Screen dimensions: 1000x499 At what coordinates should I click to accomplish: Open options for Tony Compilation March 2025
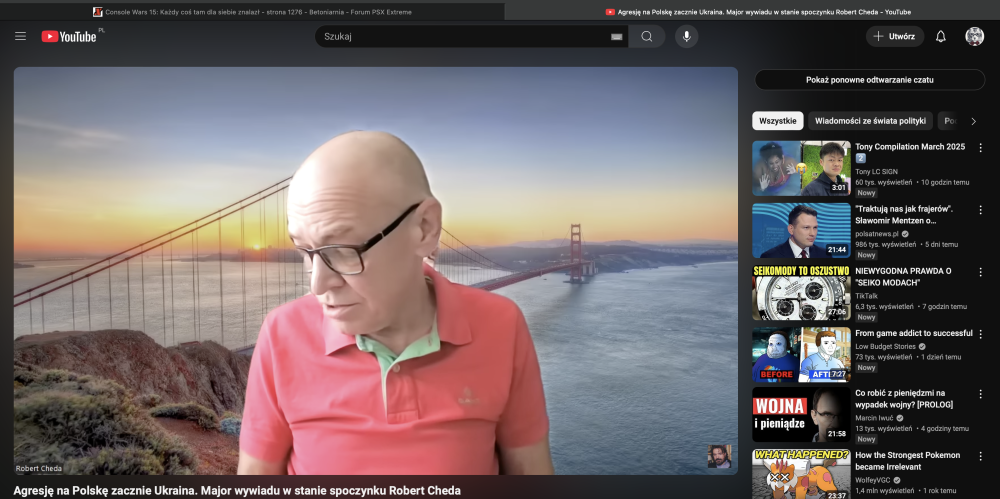point(980,147)
